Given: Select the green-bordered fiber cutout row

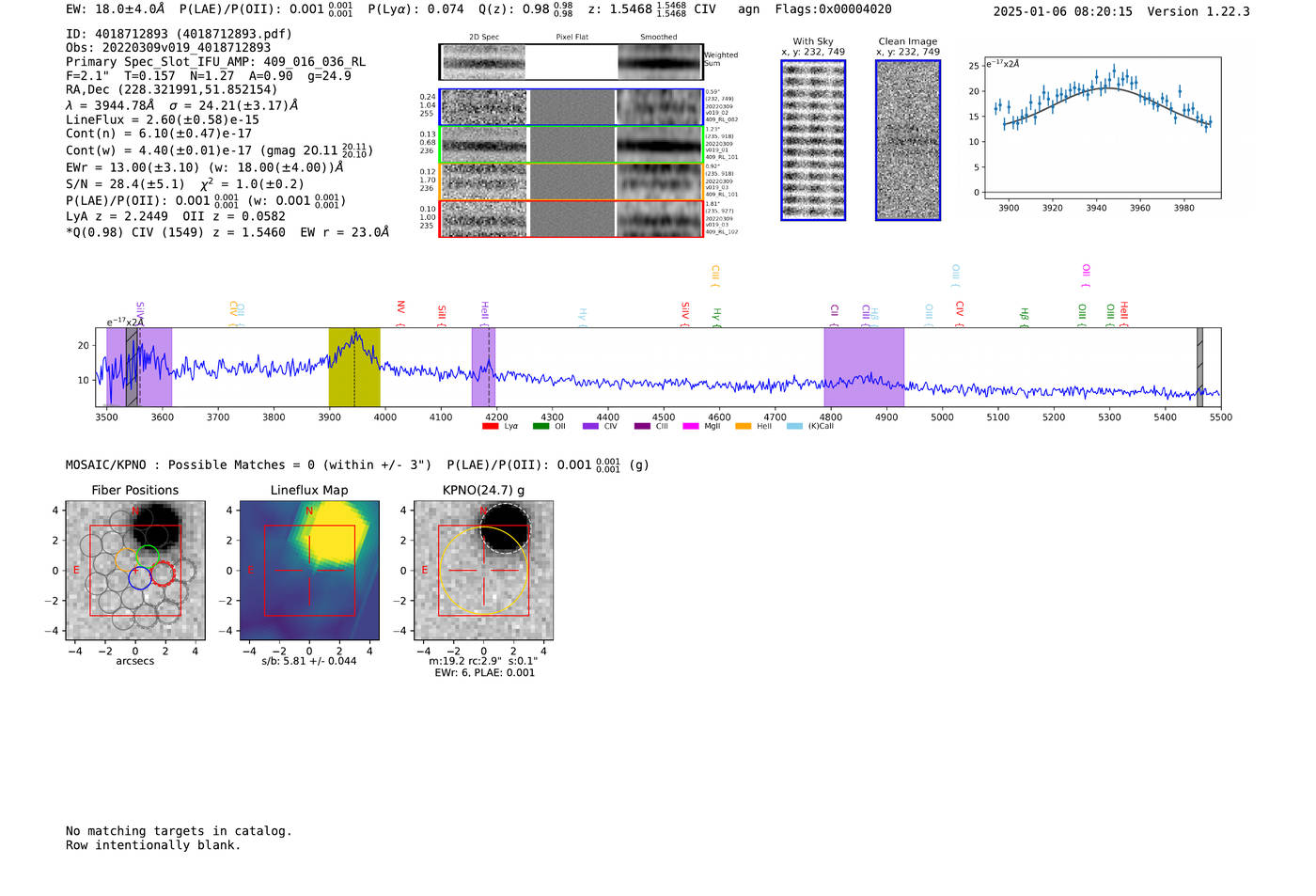Looking at the screenshot, I should [x=571, y=145].
